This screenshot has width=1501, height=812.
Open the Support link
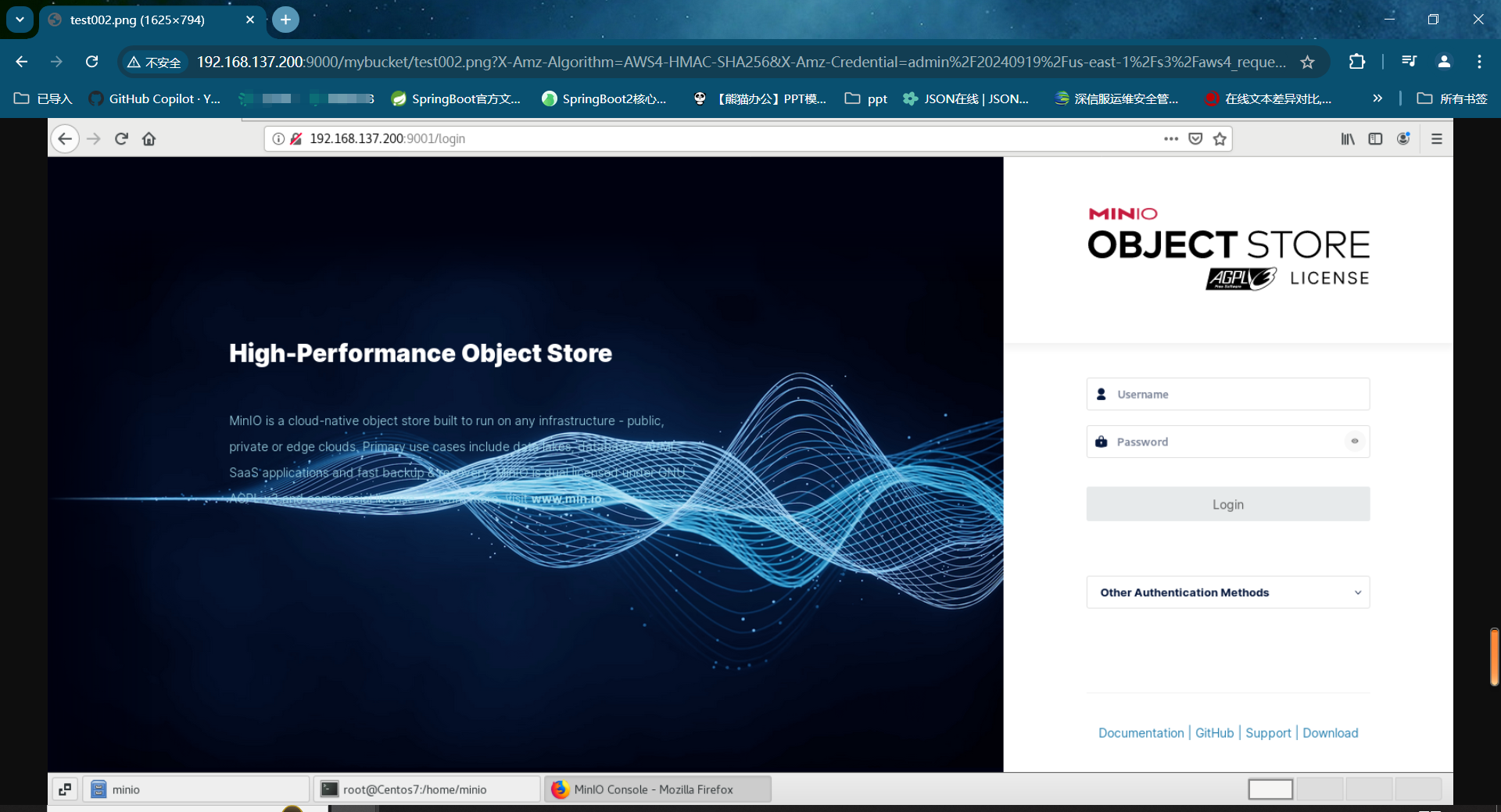click(x=1268, y=733)
